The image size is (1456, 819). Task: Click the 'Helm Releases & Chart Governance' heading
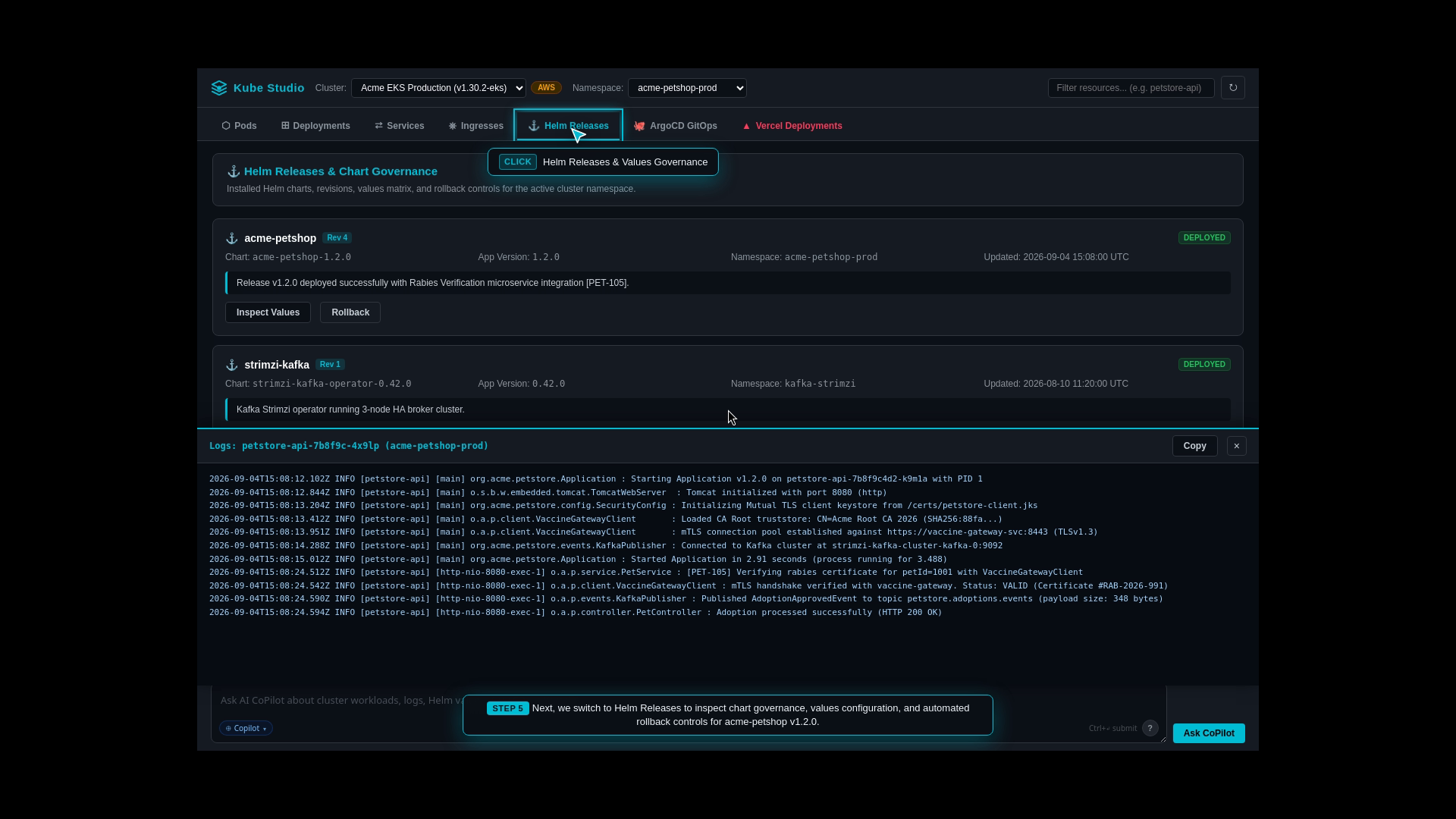[x=340, y=171]
